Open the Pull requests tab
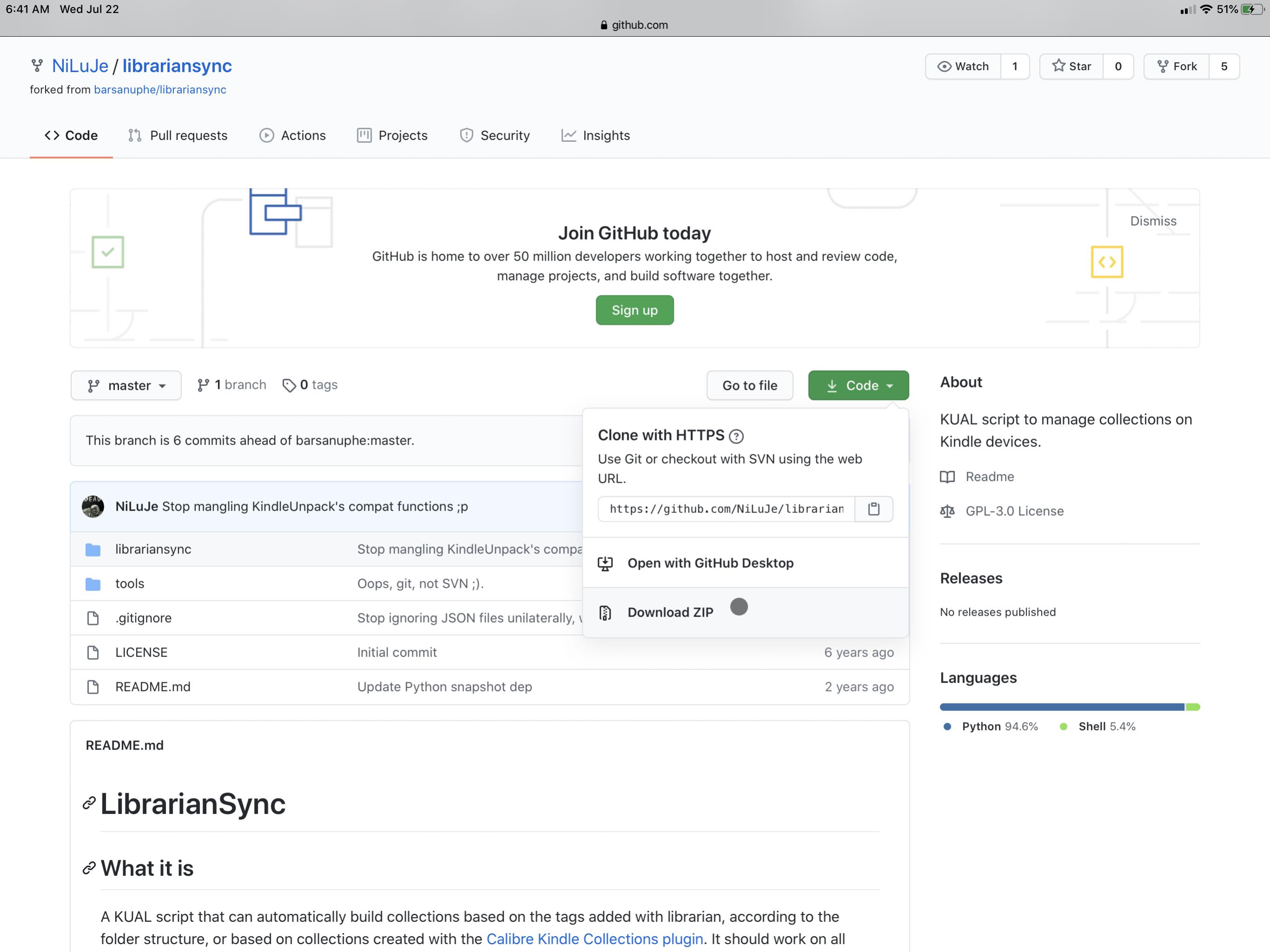The height and width of the screenshot is (952, 1270). click(x=178, y=135)
